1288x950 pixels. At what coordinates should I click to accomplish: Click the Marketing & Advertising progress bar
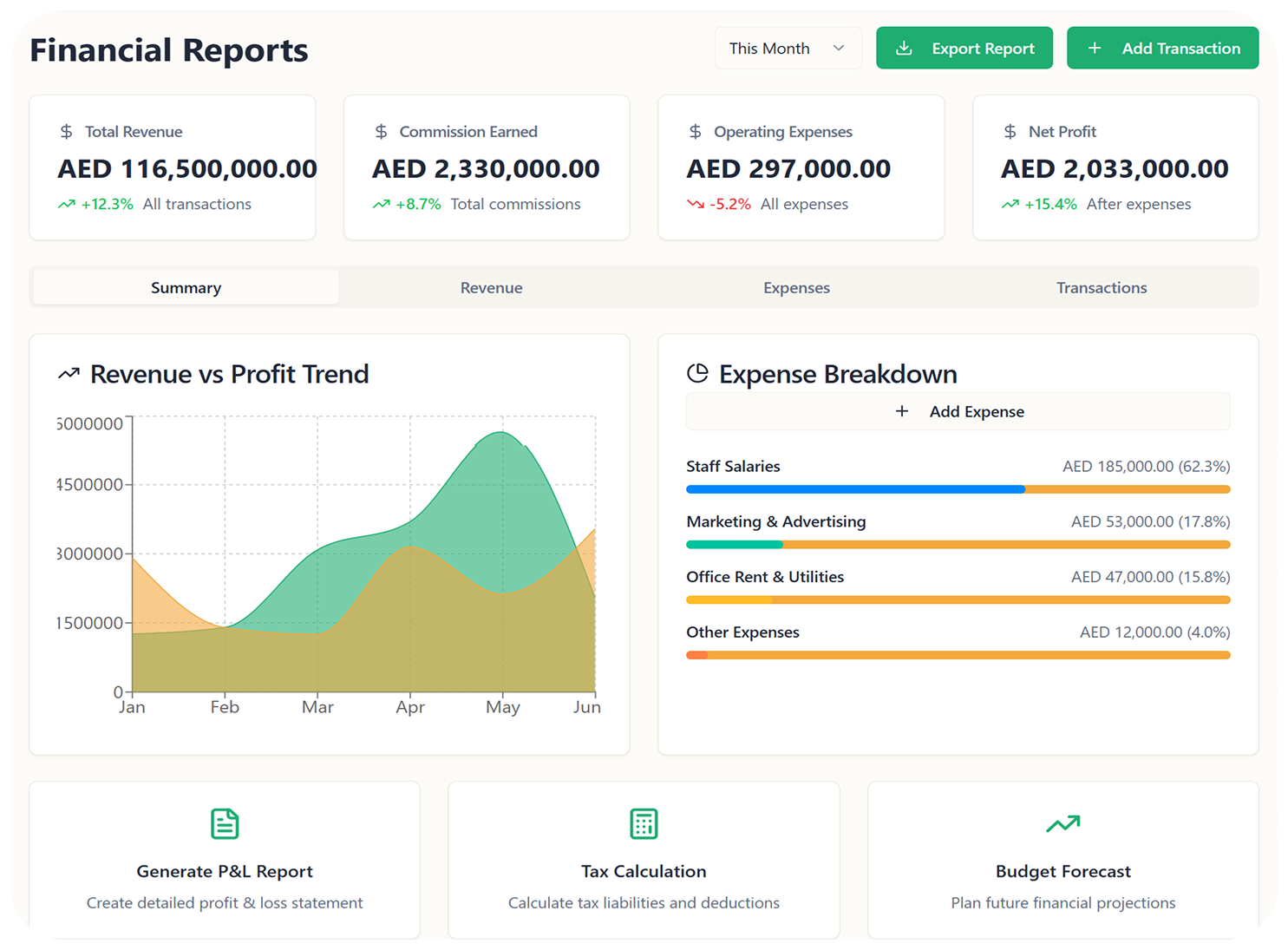click(958, 545)
